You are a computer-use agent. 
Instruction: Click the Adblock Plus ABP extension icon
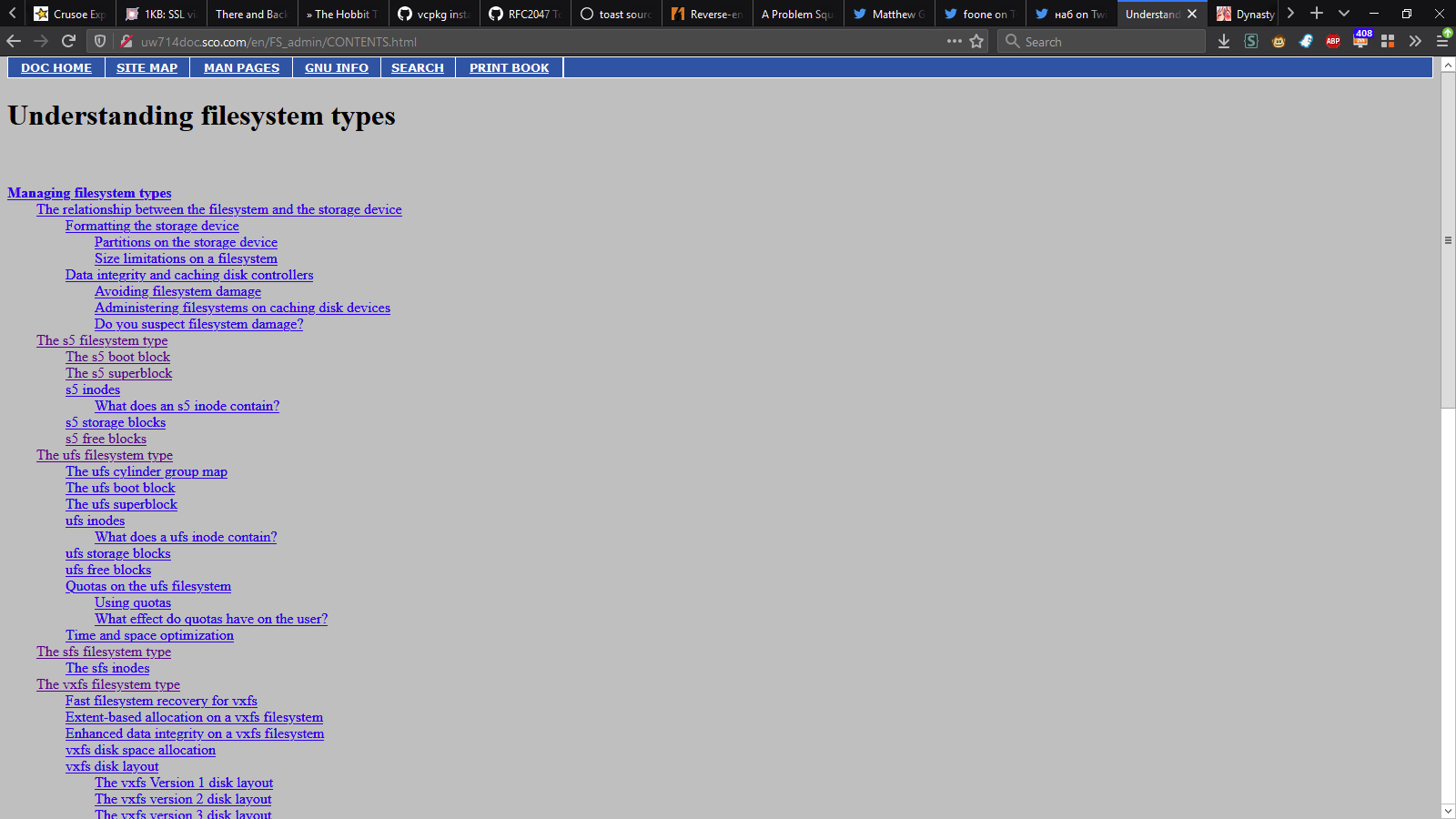point(1333,41)
